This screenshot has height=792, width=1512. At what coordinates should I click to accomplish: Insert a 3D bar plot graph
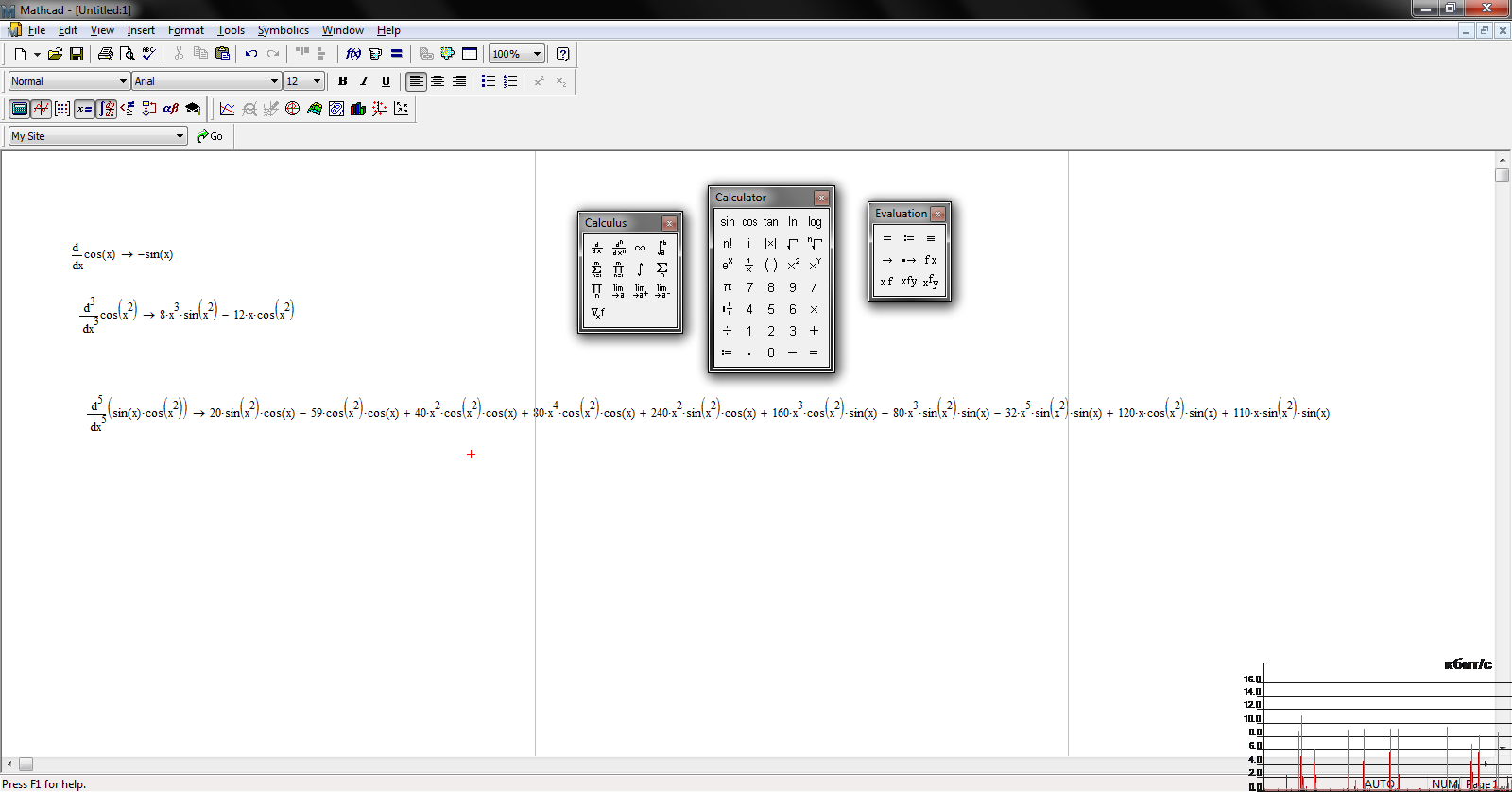tap(358, 109)
